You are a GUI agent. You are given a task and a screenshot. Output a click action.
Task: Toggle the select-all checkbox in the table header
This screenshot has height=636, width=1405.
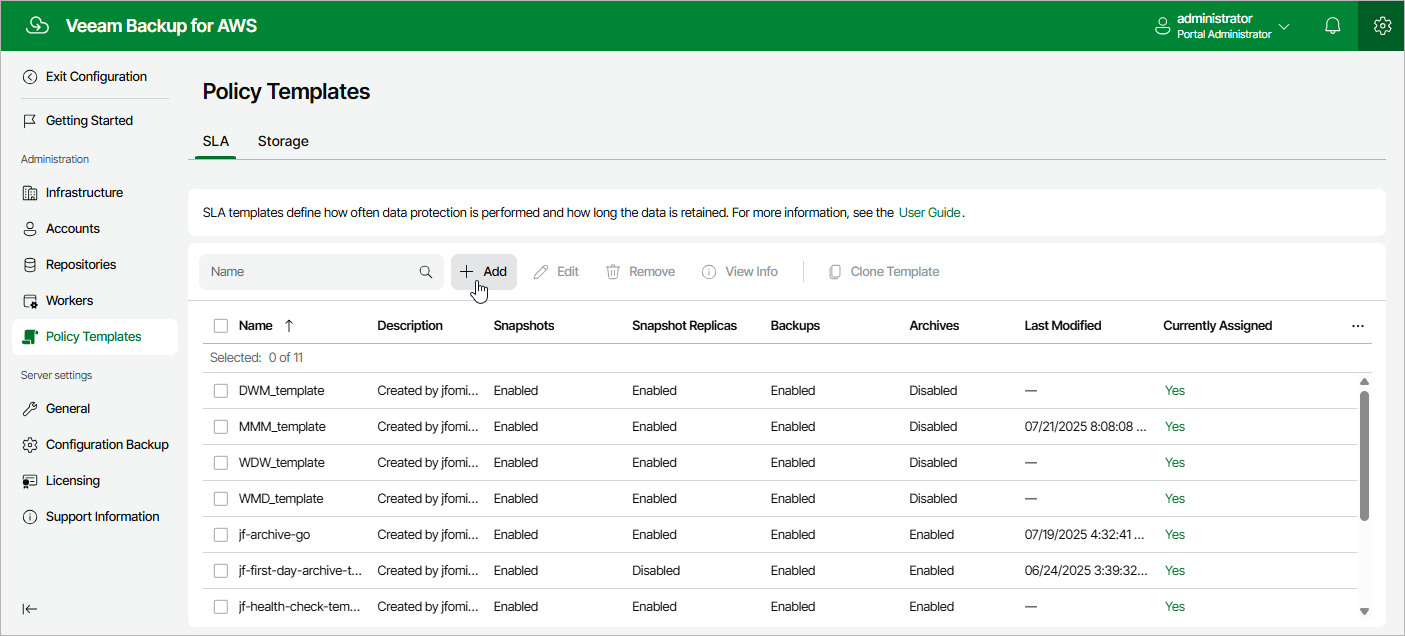pos(221,326)
